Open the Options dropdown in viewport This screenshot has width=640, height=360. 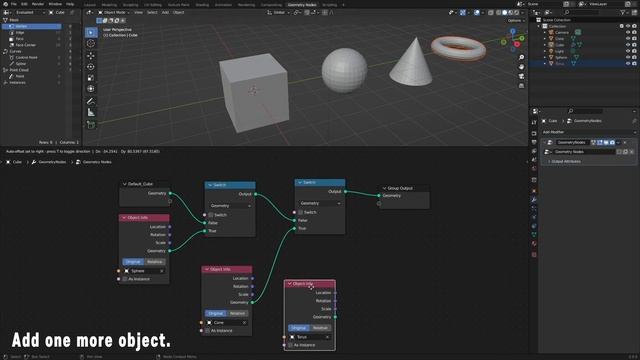point(516,20)
